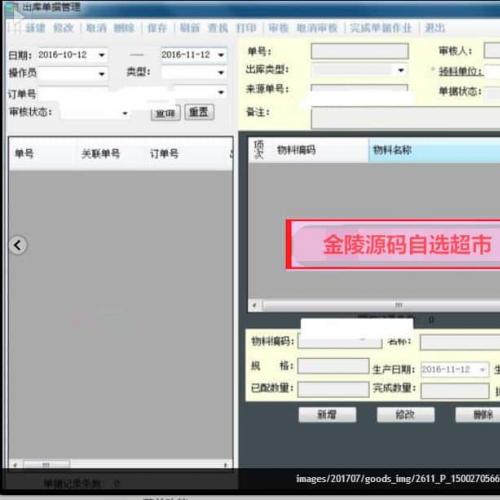Viewport: 500px width, 500px height.
Task: Click 取消 in the toolbar
Action: point(96,28)
